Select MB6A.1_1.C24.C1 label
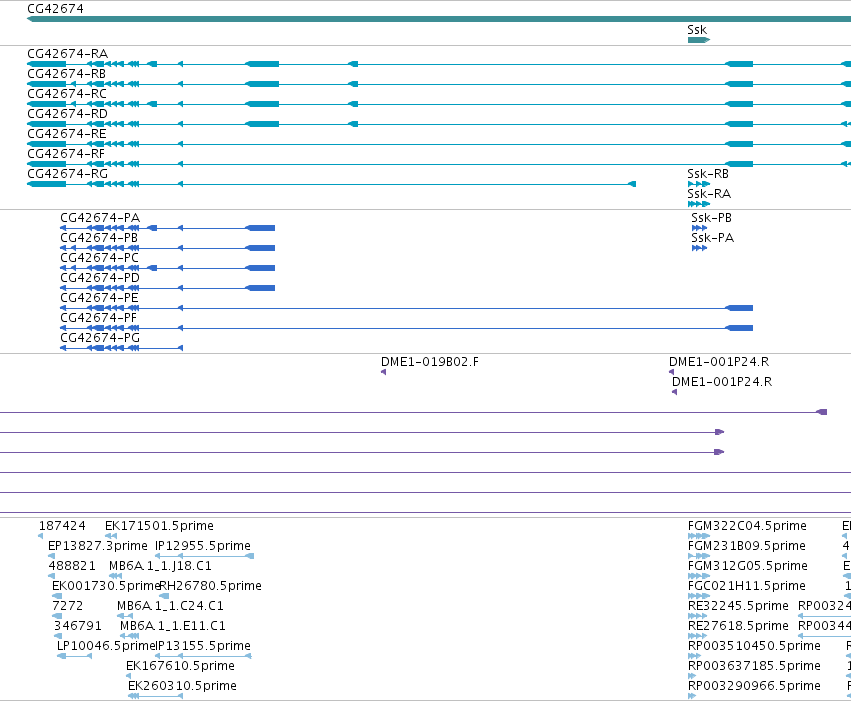Screen dimensions: 851x701 tap(170, 606)
